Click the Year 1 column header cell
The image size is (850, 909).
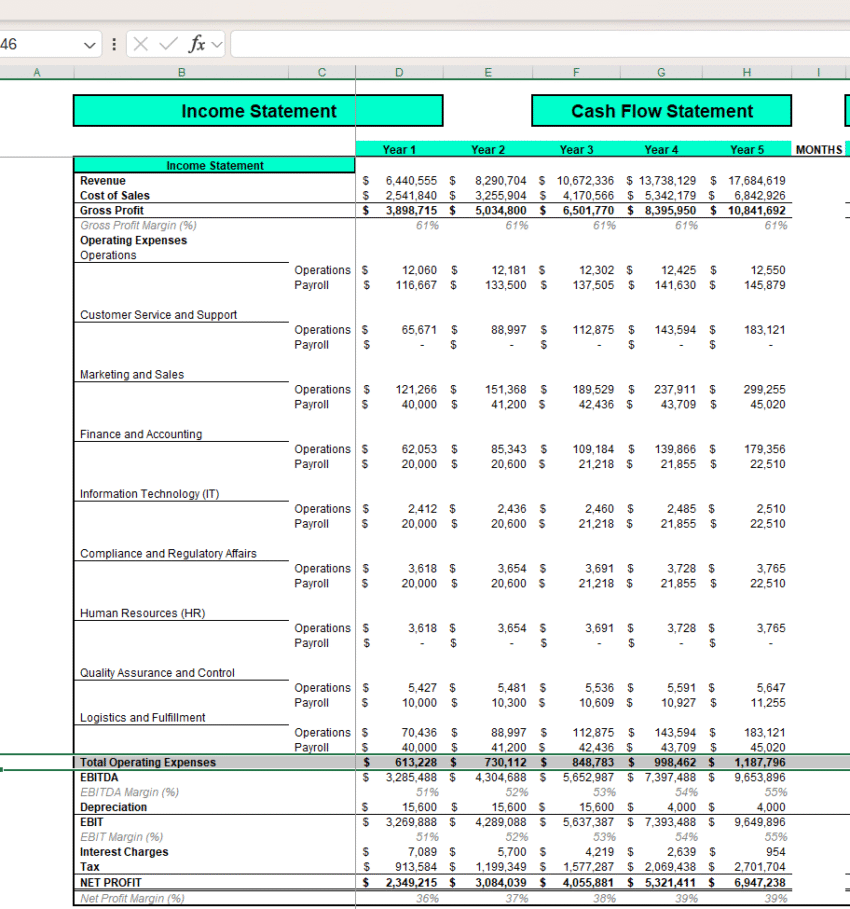(x=398, y=149)
